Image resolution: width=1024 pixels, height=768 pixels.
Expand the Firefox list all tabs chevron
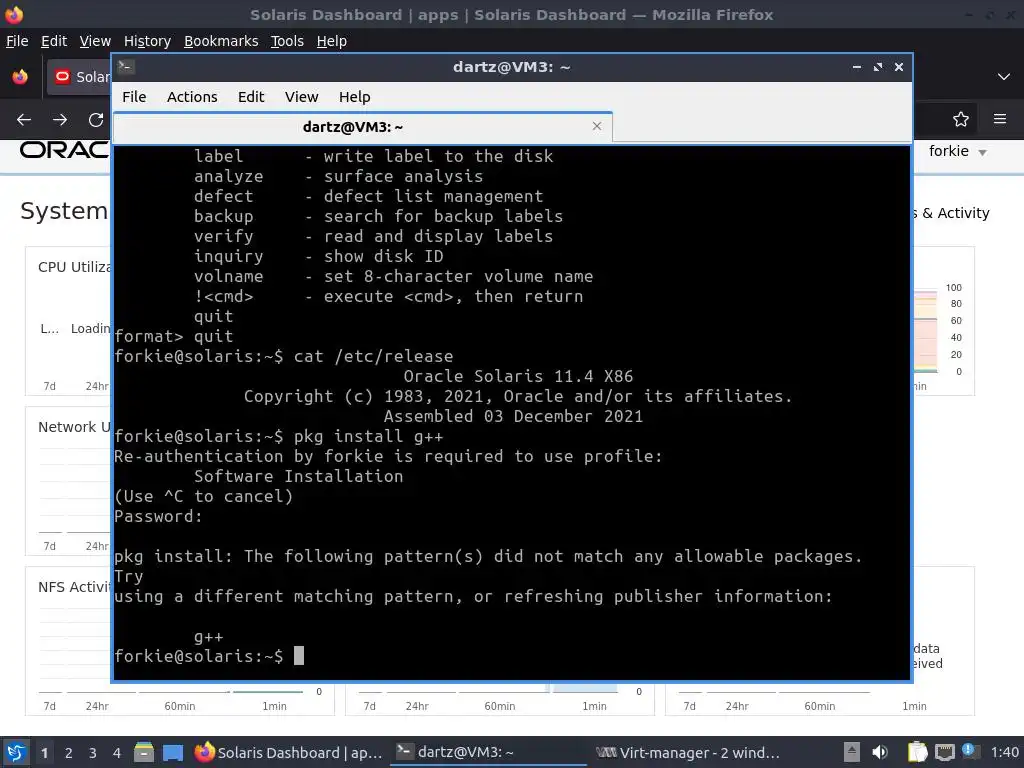(x=1003, y=76)
